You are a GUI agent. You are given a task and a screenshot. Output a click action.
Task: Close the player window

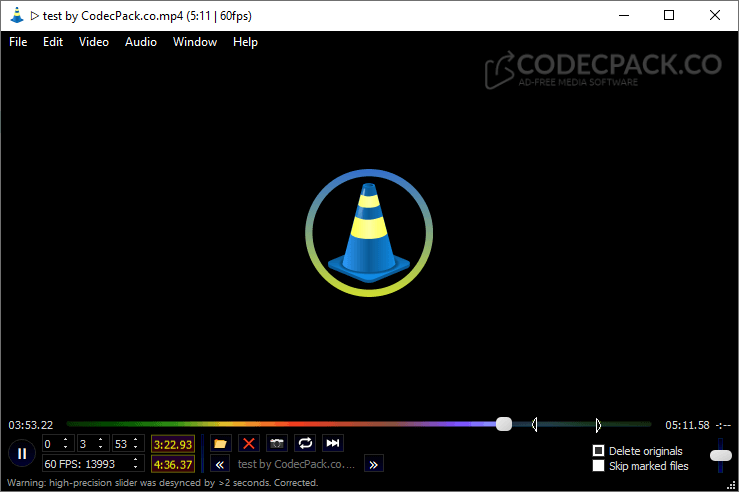[714, 16]
